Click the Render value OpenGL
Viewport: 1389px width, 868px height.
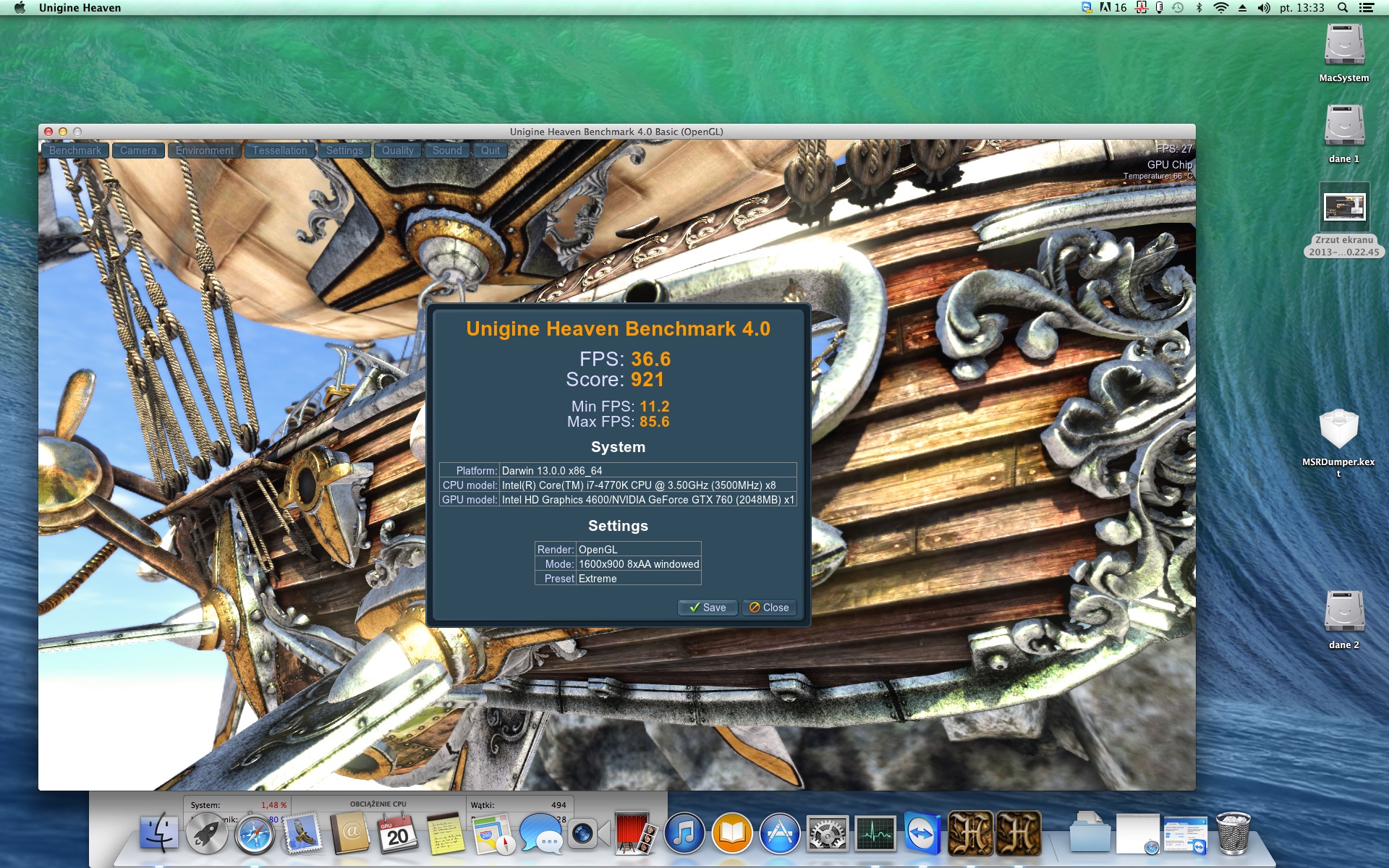pyautogui.click(x=598, y=550)
